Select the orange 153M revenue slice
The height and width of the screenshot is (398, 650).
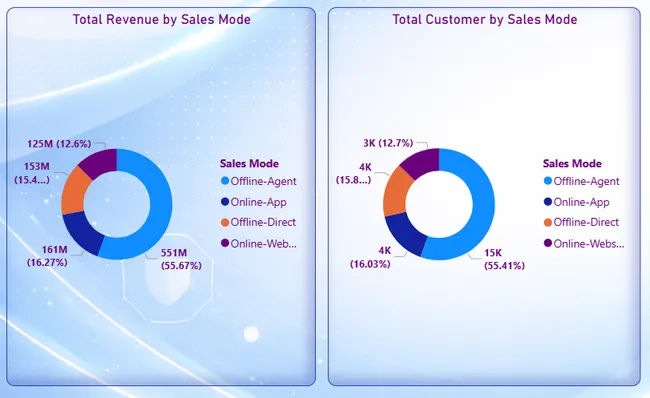click(74, 191)
